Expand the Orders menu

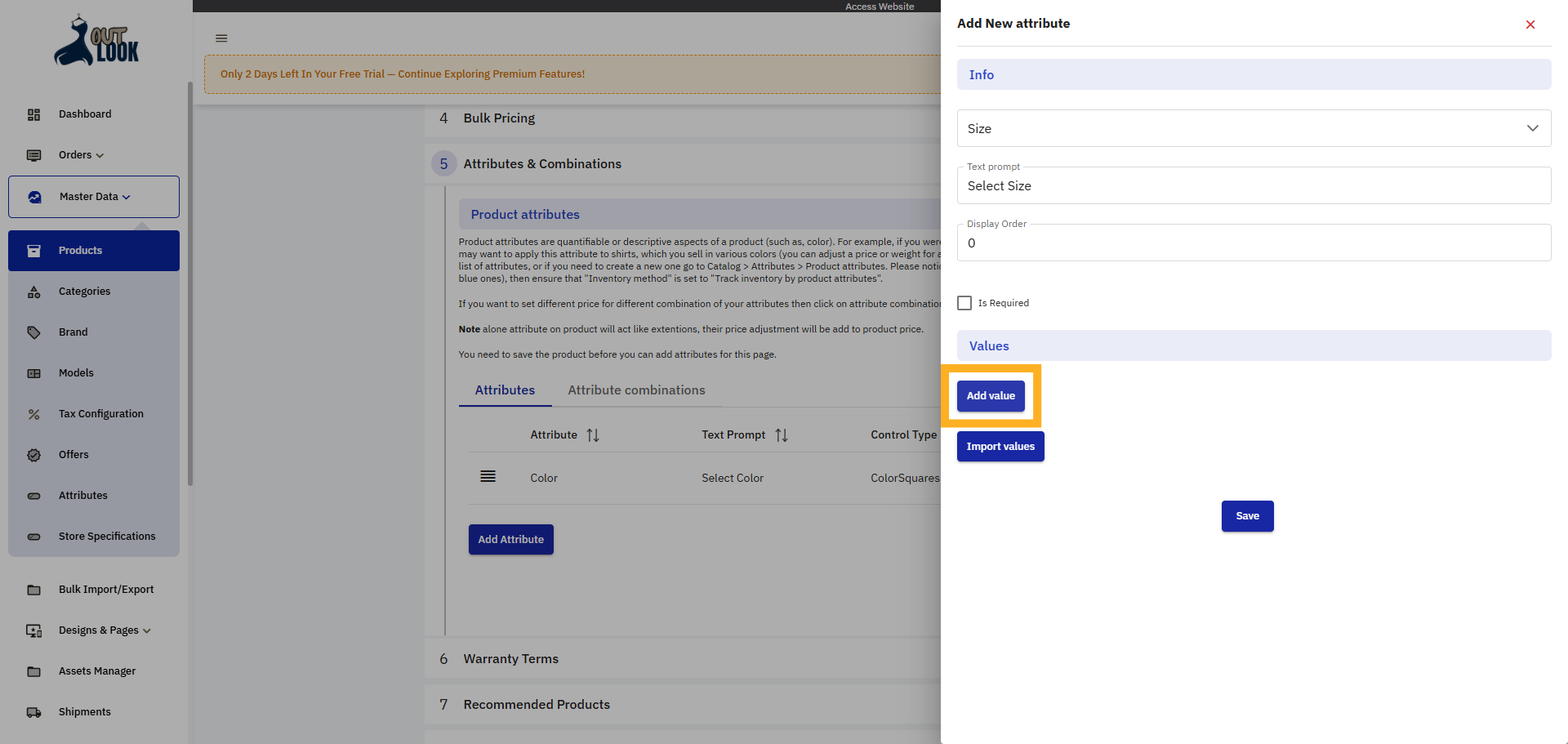pyautogui.click(x=81, y=155)
